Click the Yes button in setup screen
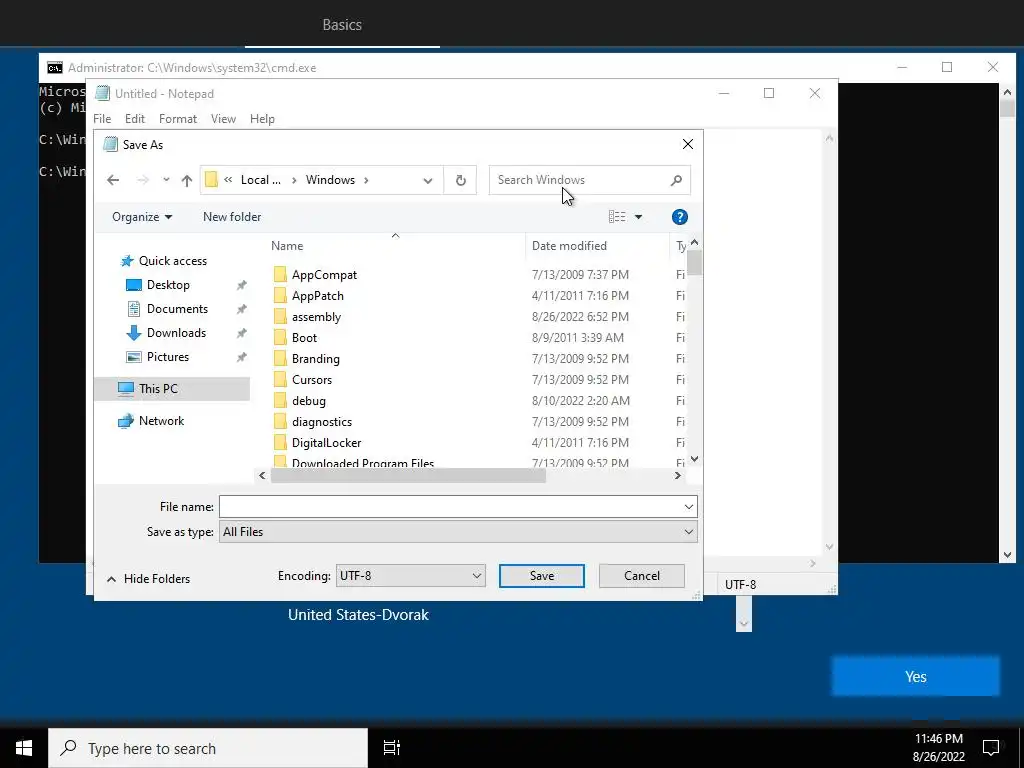The image size is (1024, 768). 916,677
